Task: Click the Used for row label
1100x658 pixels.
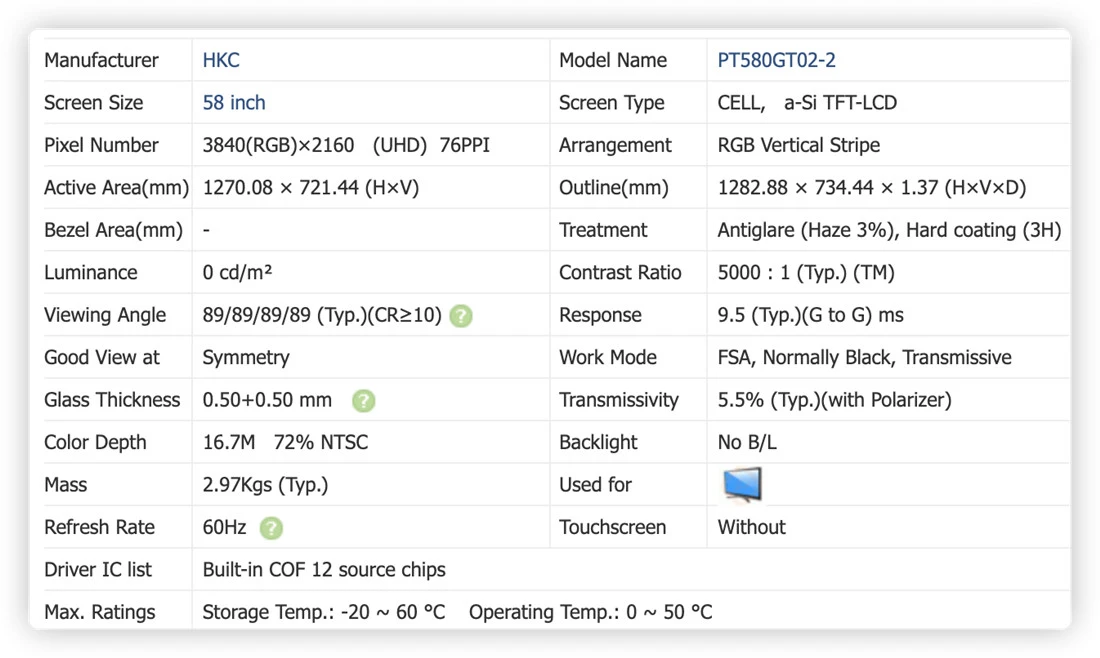Action: point(595,485)
